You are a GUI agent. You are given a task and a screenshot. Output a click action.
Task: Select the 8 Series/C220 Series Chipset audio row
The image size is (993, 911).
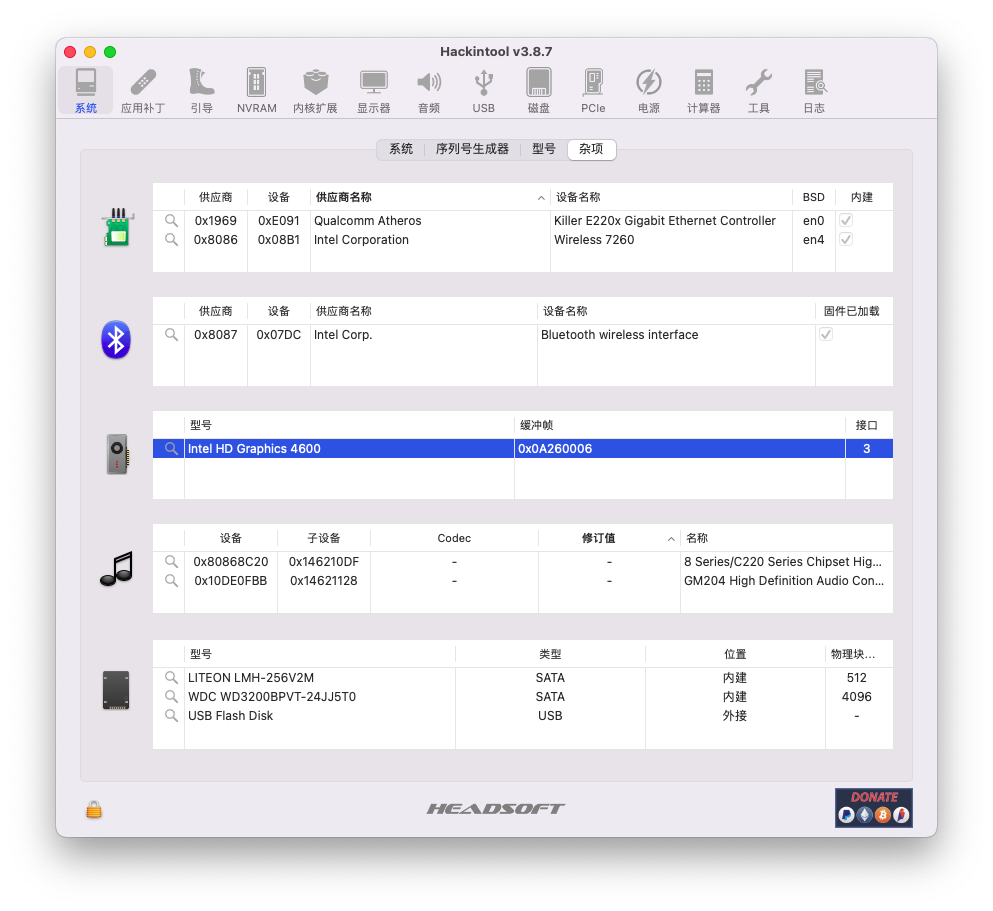click(522, 562)
